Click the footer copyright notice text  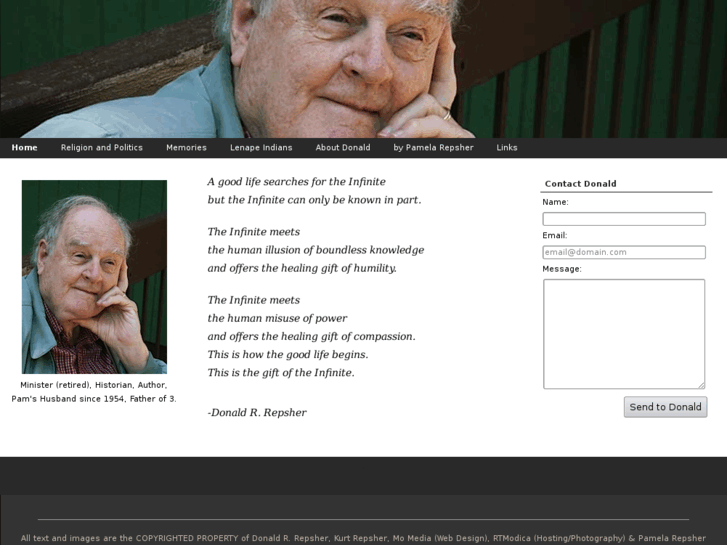[x=363, y=538]
